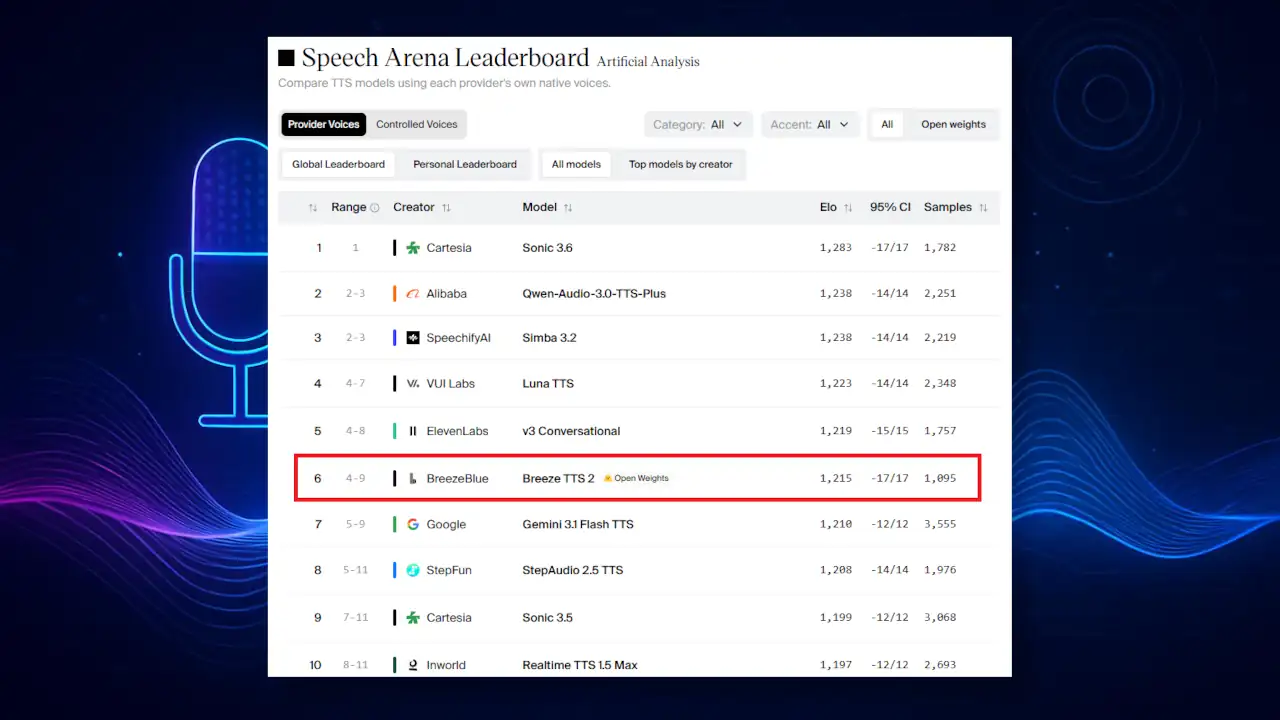Click the Inworld creator name
Screen dimensions: 1280x720
click(x=446, y=665)
